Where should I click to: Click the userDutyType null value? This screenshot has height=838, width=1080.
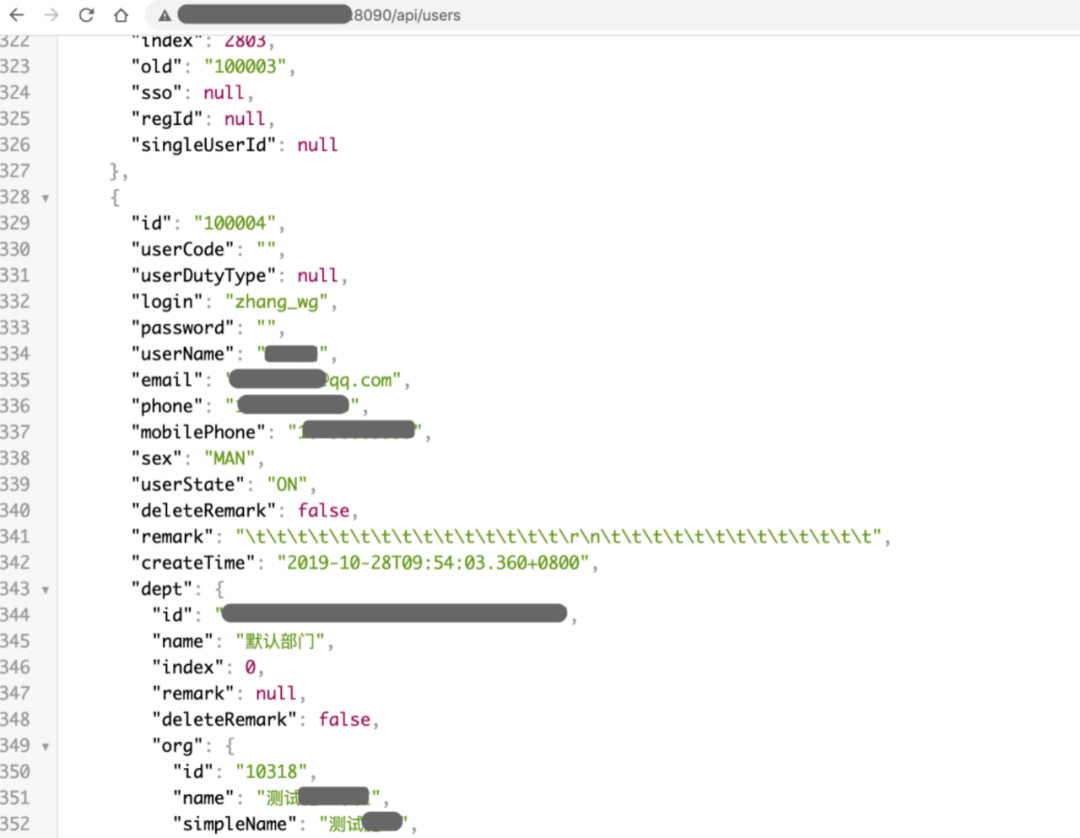click(x=318, y=275)
